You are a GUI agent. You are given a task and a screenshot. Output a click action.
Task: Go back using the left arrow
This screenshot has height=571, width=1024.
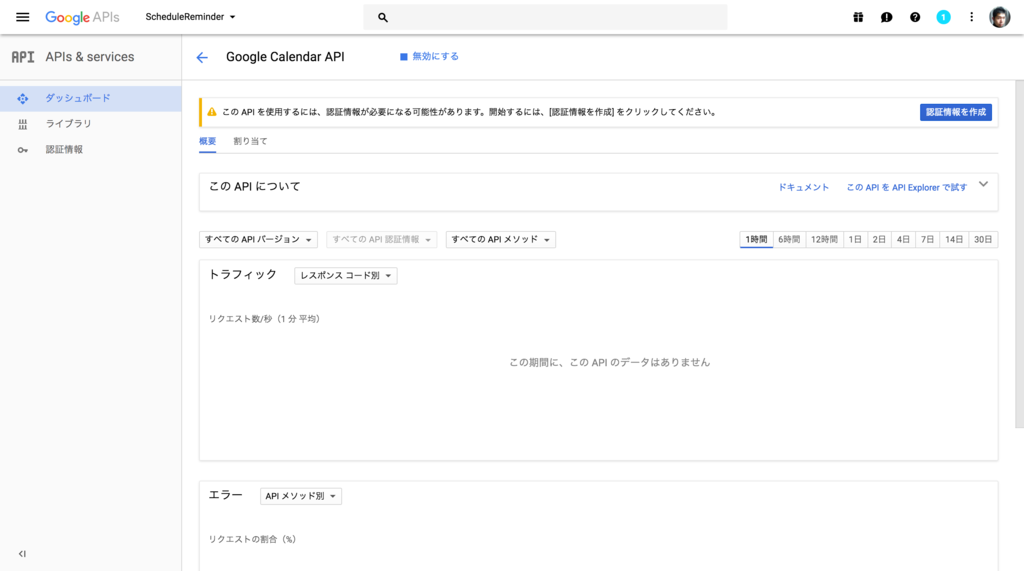click(202, 57)
